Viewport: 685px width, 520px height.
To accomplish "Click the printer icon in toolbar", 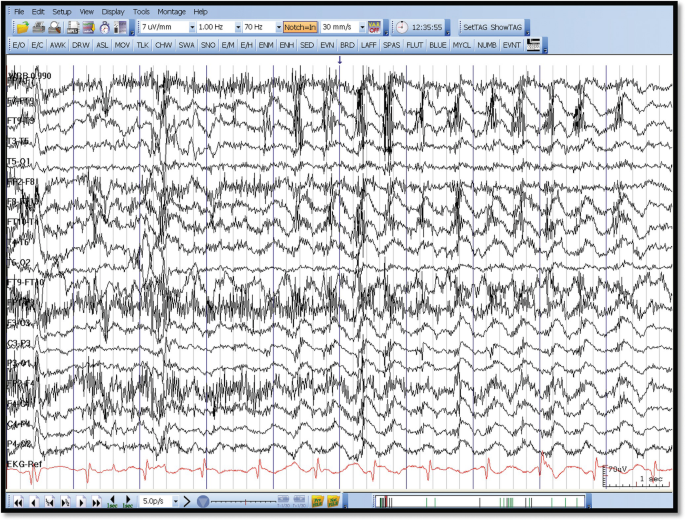I will pos(38,27).
